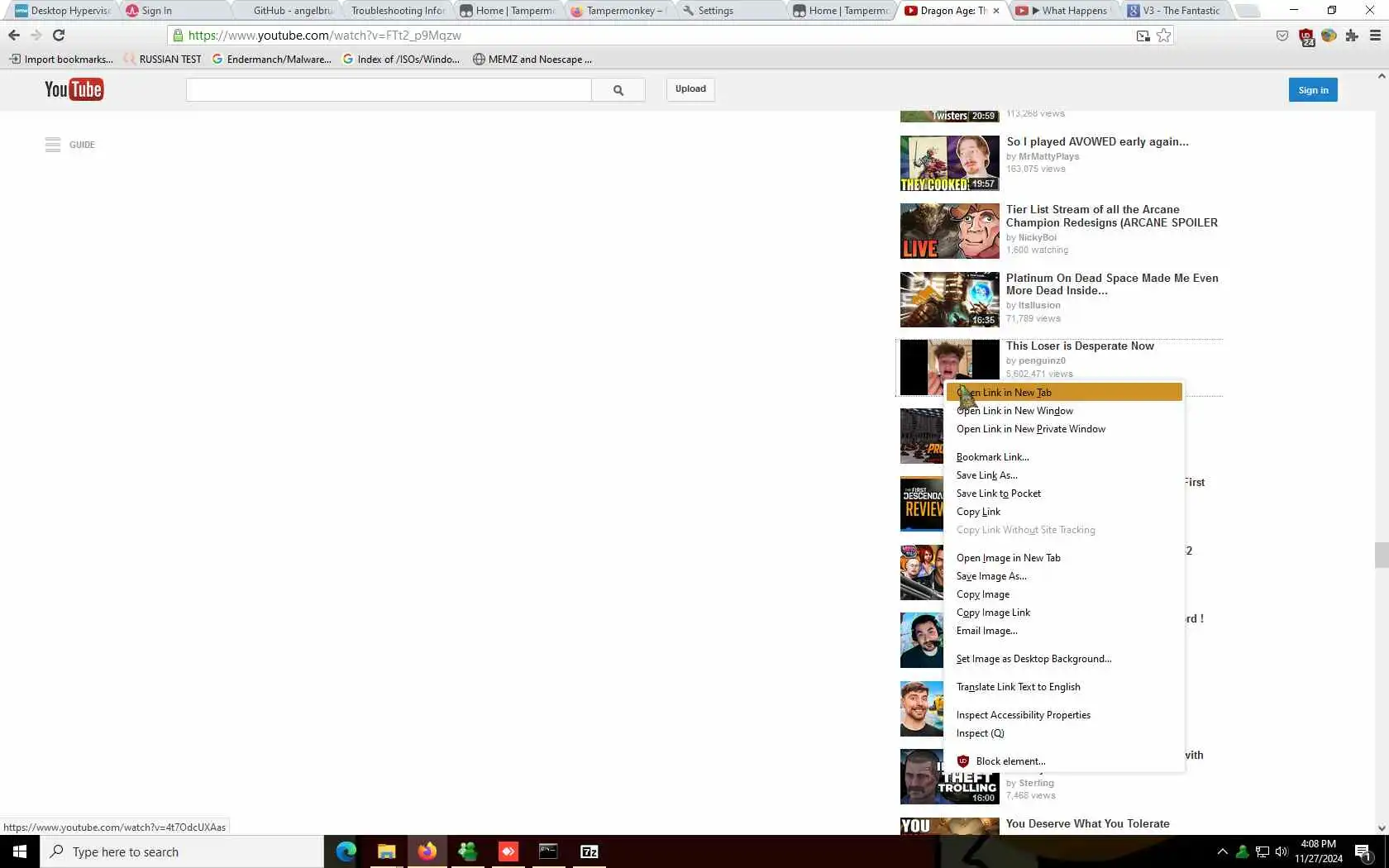Expand the YouTube GUIDE menu
The image size is (1389, 868).
point(70,145)
